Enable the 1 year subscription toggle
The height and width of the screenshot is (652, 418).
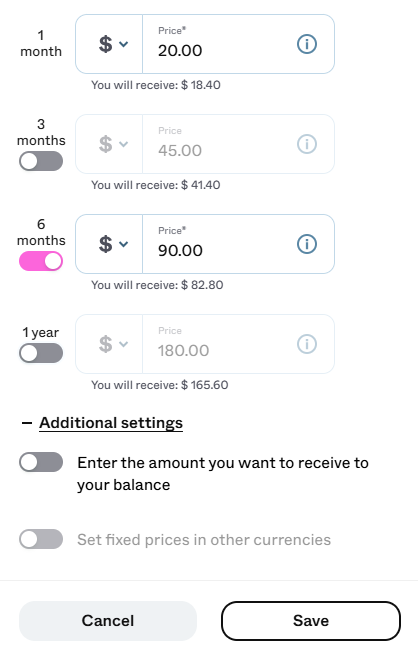tap(41, 353)
